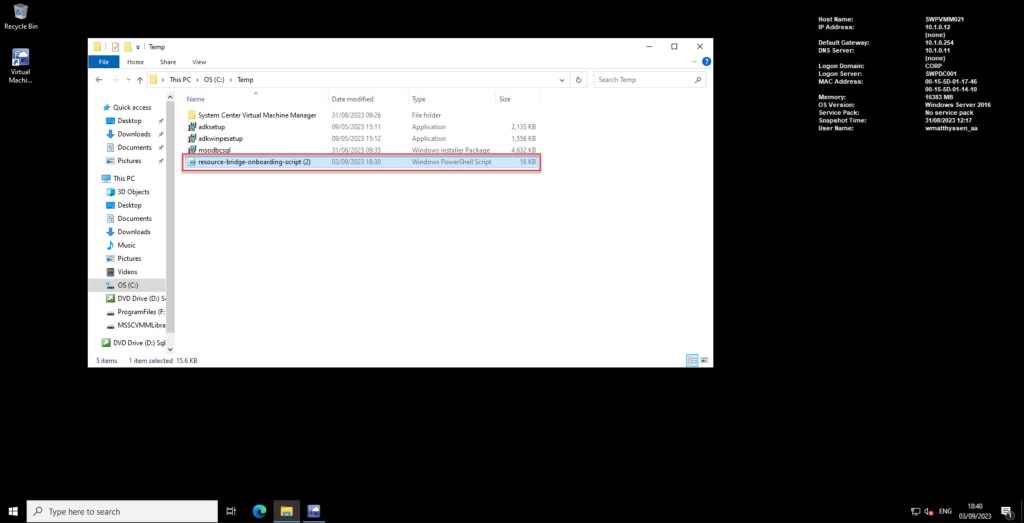
Task: Expand the ribbon using the chevron
Action: 693,62
